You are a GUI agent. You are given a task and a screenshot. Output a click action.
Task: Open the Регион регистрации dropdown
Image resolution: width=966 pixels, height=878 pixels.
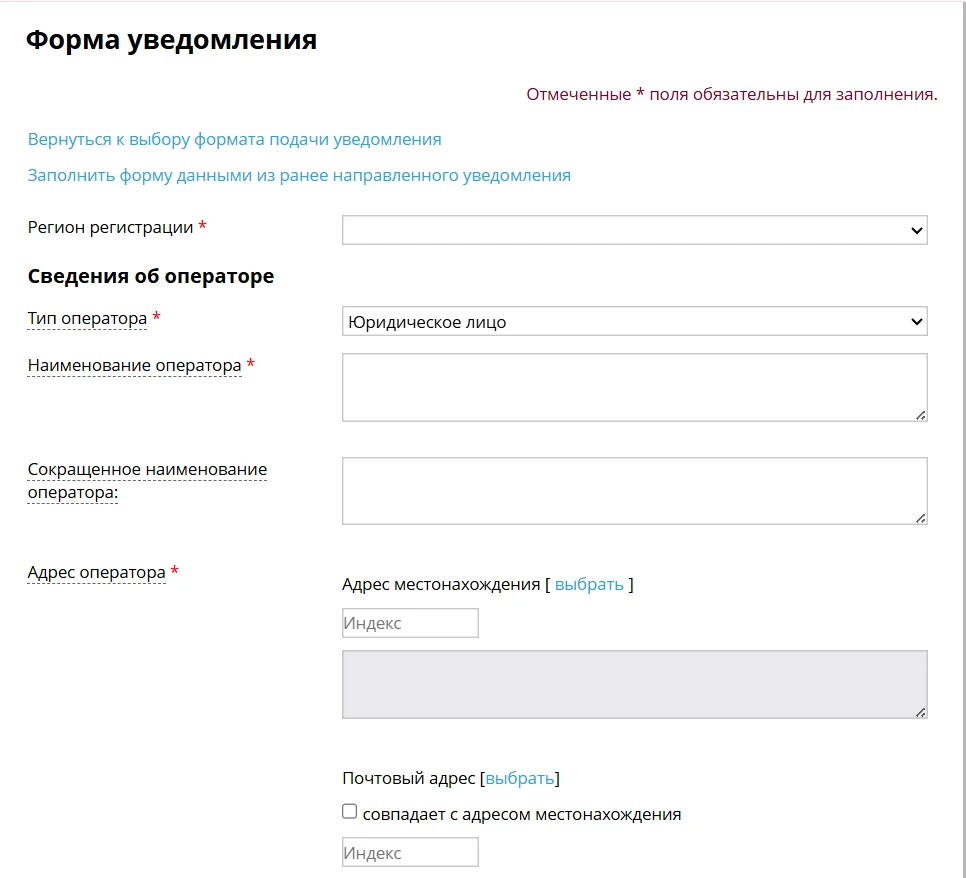click(x=635, y=230)
